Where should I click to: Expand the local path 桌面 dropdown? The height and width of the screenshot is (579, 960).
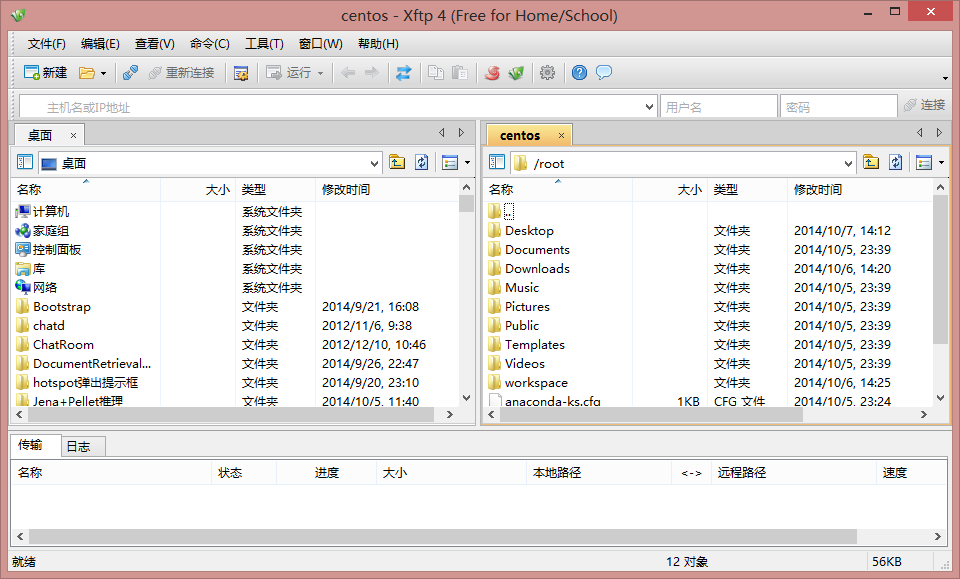point(374,163)
